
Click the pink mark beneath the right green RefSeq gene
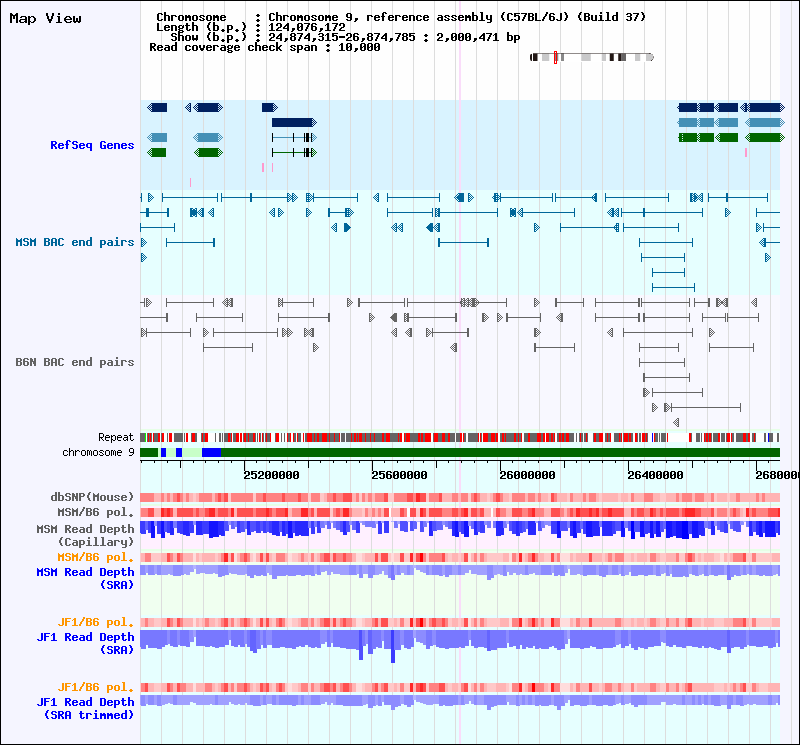(746, 152)
